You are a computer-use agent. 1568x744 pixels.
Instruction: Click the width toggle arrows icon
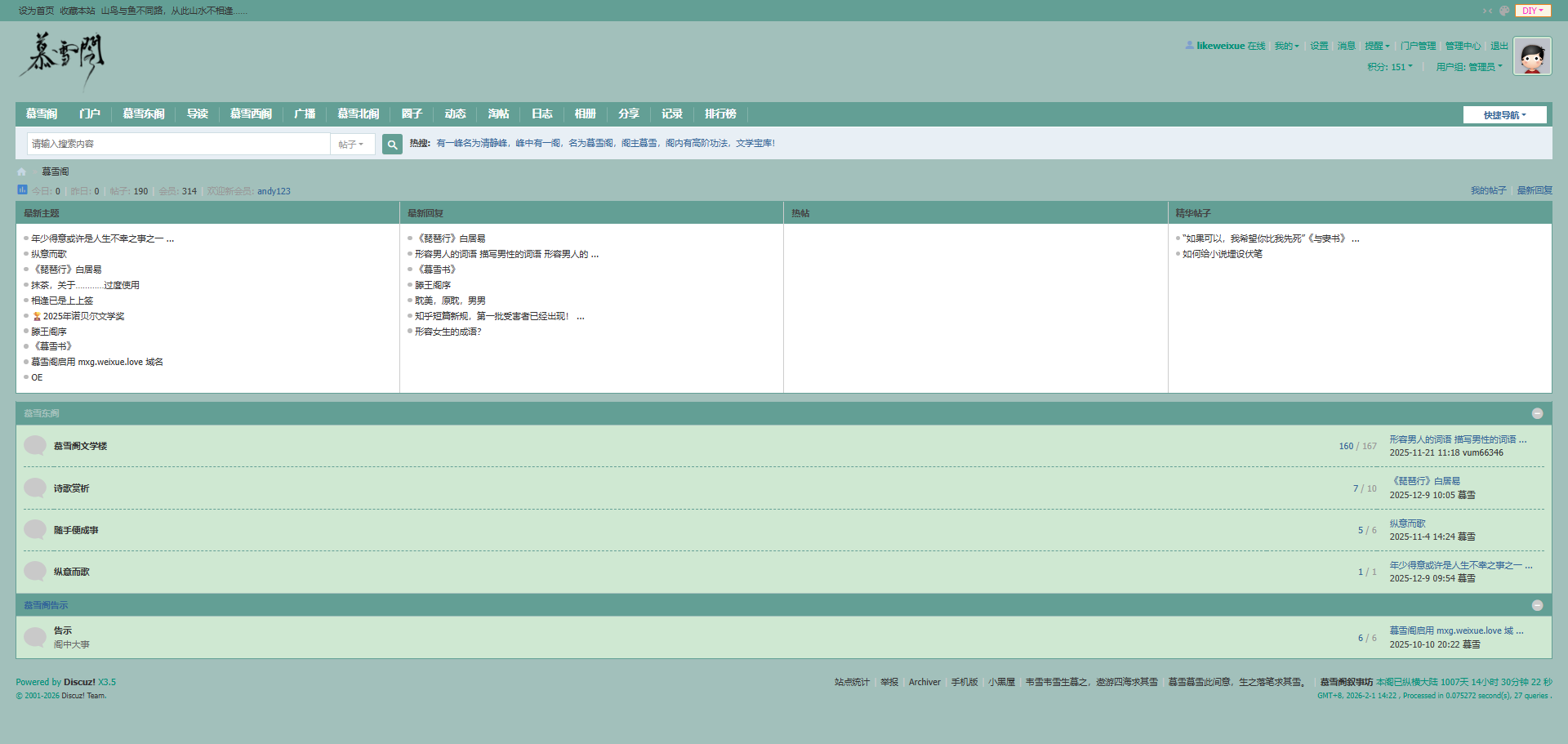(x=1487, y=11)
